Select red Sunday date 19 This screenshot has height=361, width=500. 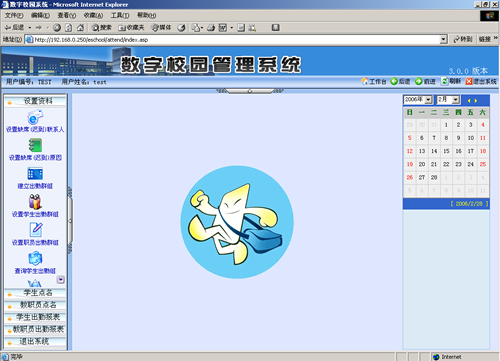pyautogui.click(x=410, y=164)
